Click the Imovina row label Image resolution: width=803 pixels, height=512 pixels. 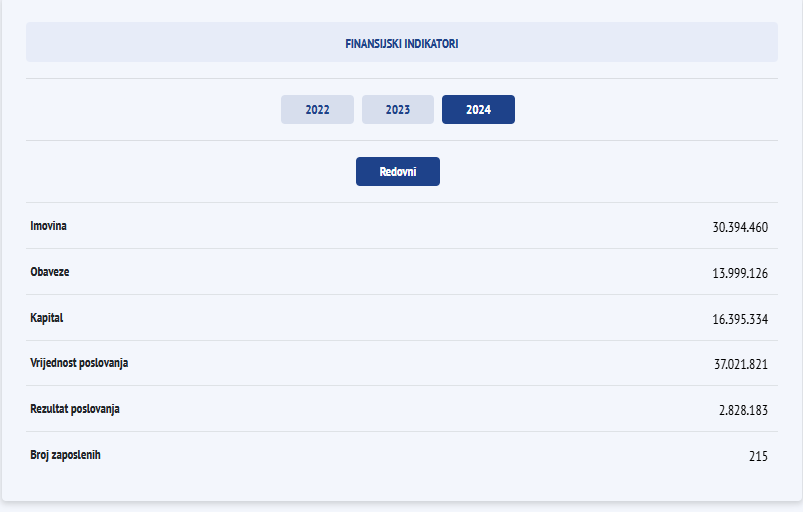(x=49, y=226)
